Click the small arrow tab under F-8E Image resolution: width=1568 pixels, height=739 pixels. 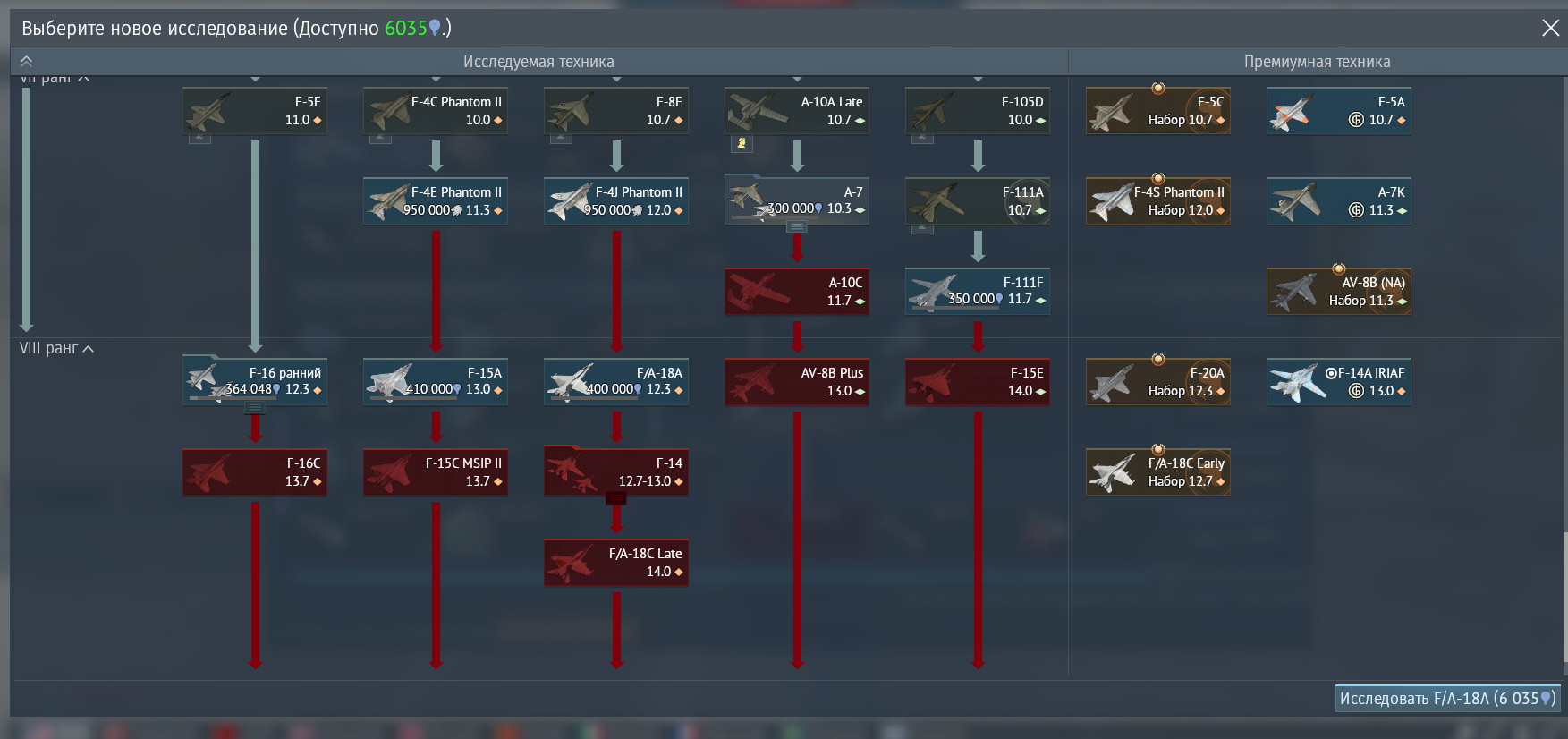pos(562,138)
